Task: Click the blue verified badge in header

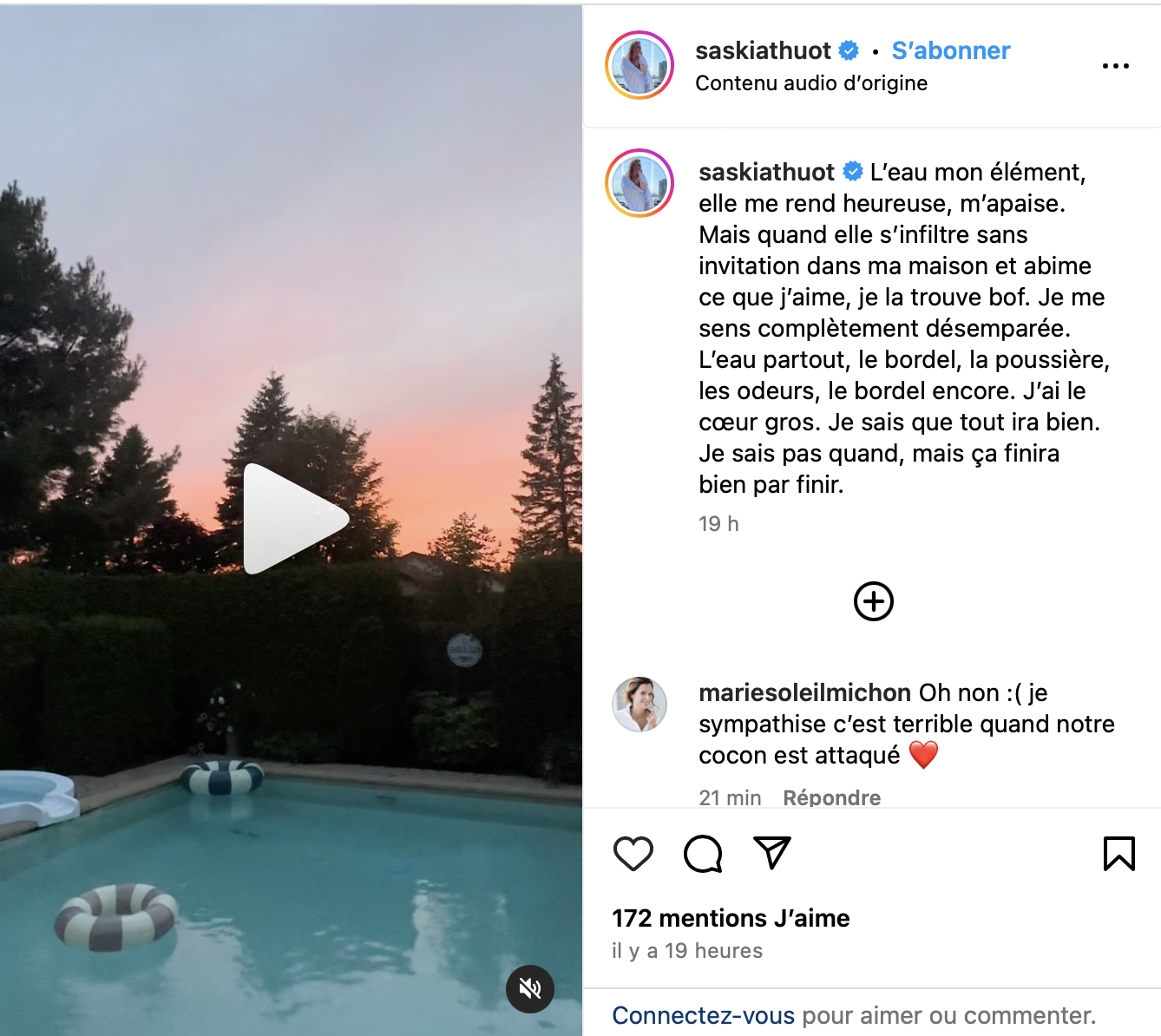Action: click(x=849, y=51)
